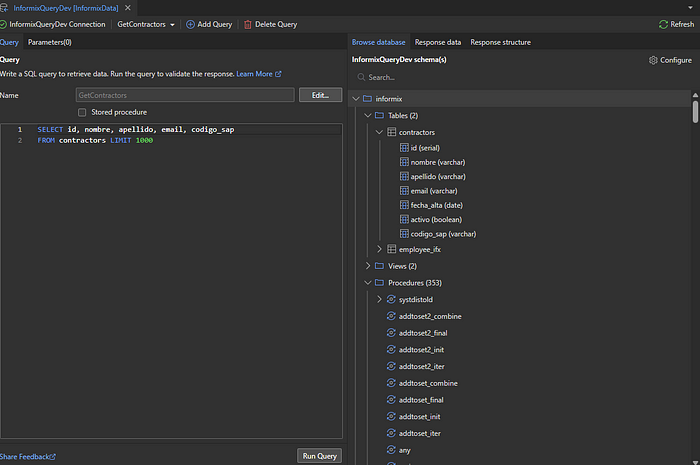
Task: Open the Response data tab
Action: [438, 42]
